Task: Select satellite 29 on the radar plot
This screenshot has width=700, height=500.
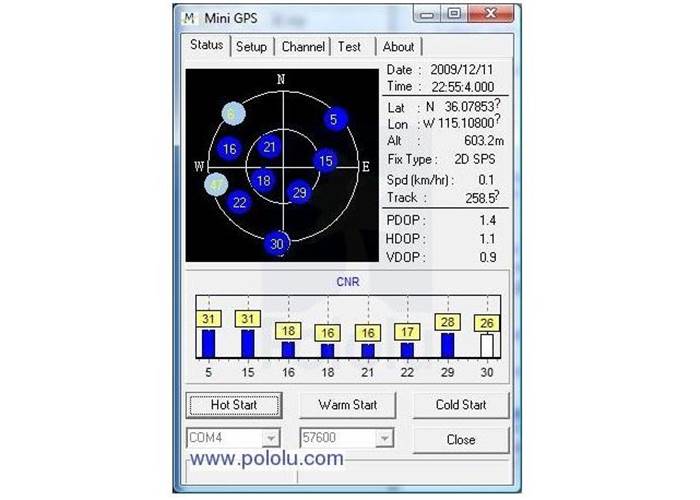Action: (x=299, y=192)
